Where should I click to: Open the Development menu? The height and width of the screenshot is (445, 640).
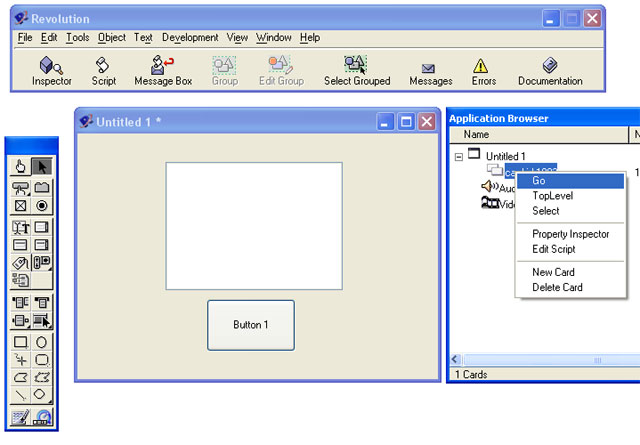click(190, 38)
